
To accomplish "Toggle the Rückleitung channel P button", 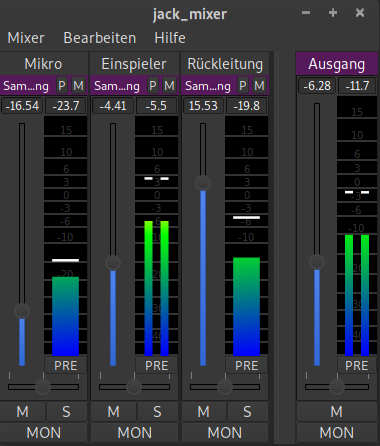I will [x=243, y=86].
